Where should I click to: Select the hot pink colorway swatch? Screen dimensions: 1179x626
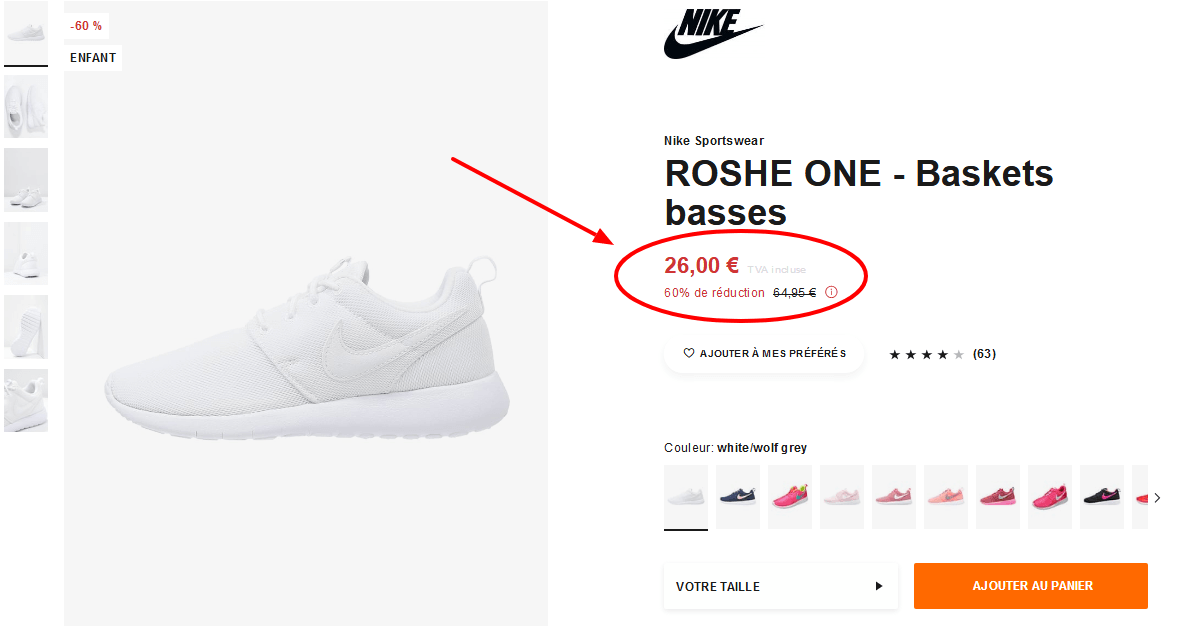tap(1049, 497)
